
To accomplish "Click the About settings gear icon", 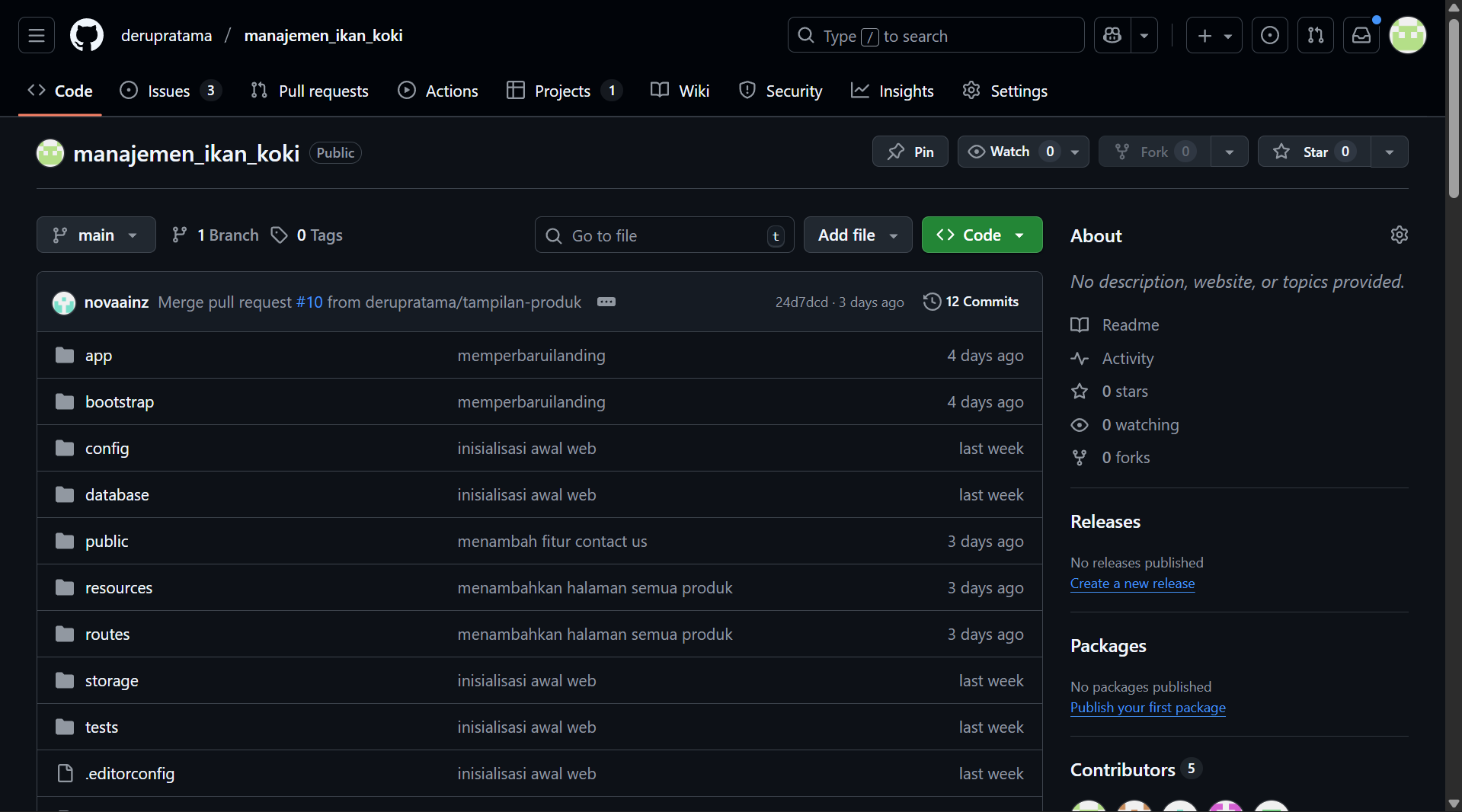I will tap(1399, 235).
